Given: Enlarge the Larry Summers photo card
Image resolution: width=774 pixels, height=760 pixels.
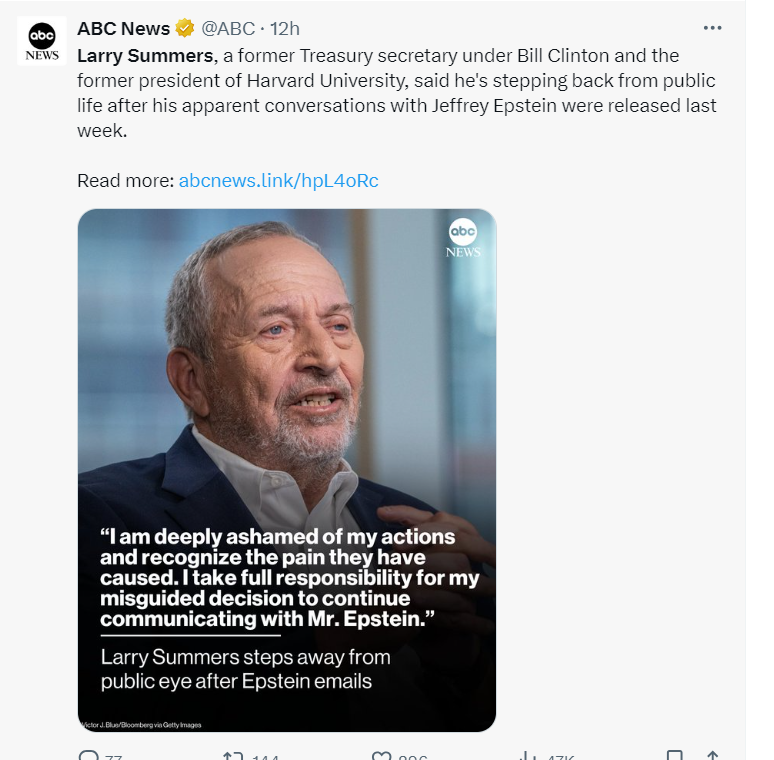Looking at the screenshot, I should click(x=286, y=400).
